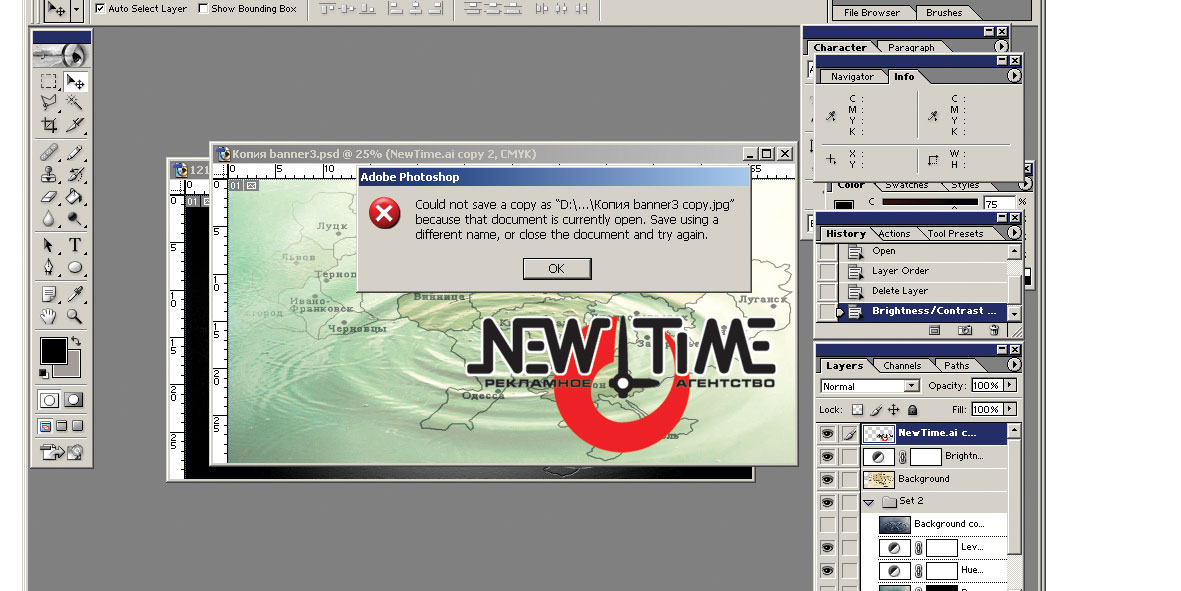
Task: Open the tool preset picker arrow
Action: [x=76, y=9]
